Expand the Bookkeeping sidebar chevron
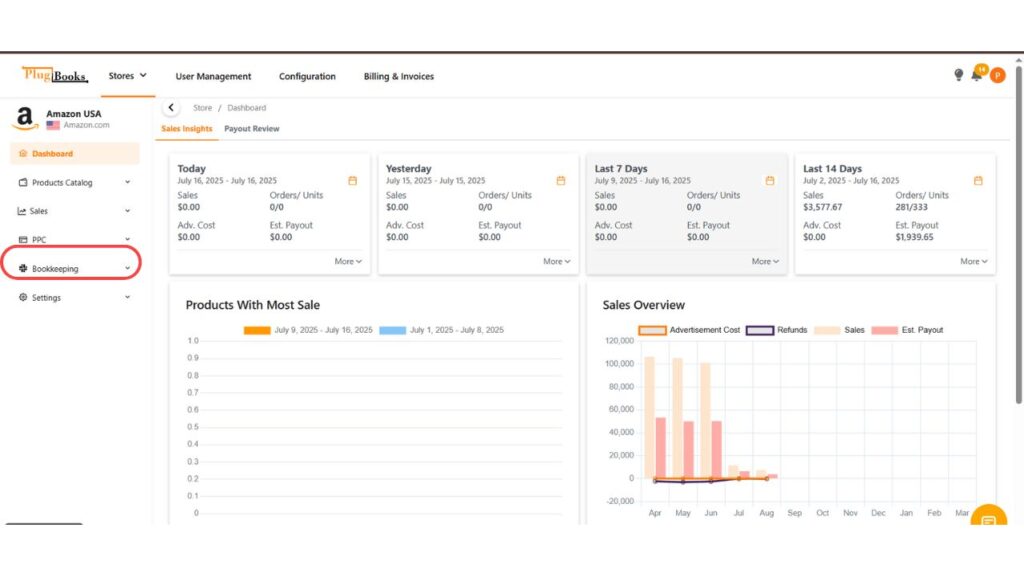1024x576 pixels. coord(127,268)
